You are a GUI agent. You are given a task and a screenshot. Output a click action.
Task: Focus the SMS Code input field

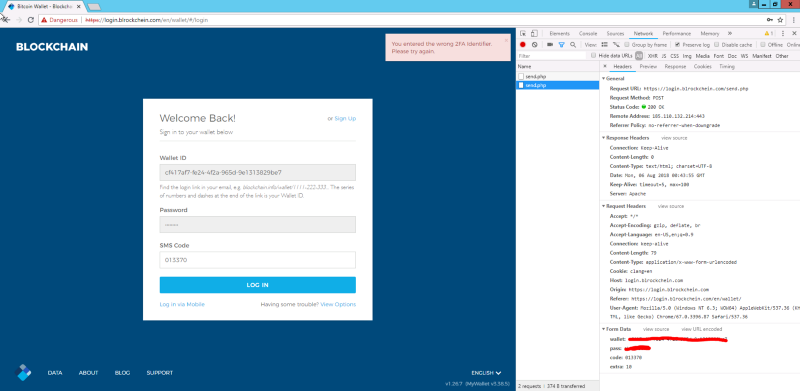click(258, 260)
